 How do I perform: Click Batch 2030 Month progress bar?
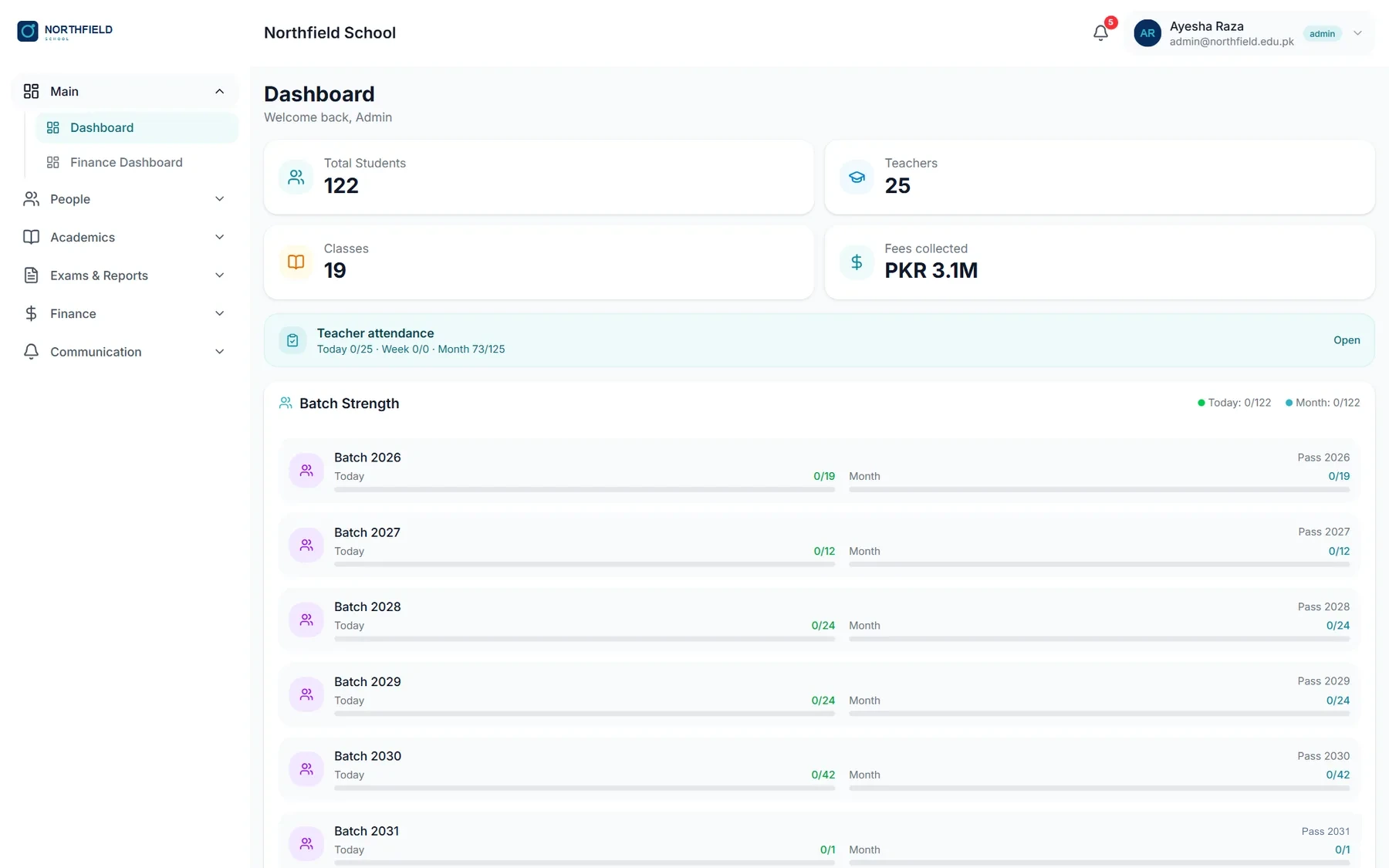coord(1099,788)
